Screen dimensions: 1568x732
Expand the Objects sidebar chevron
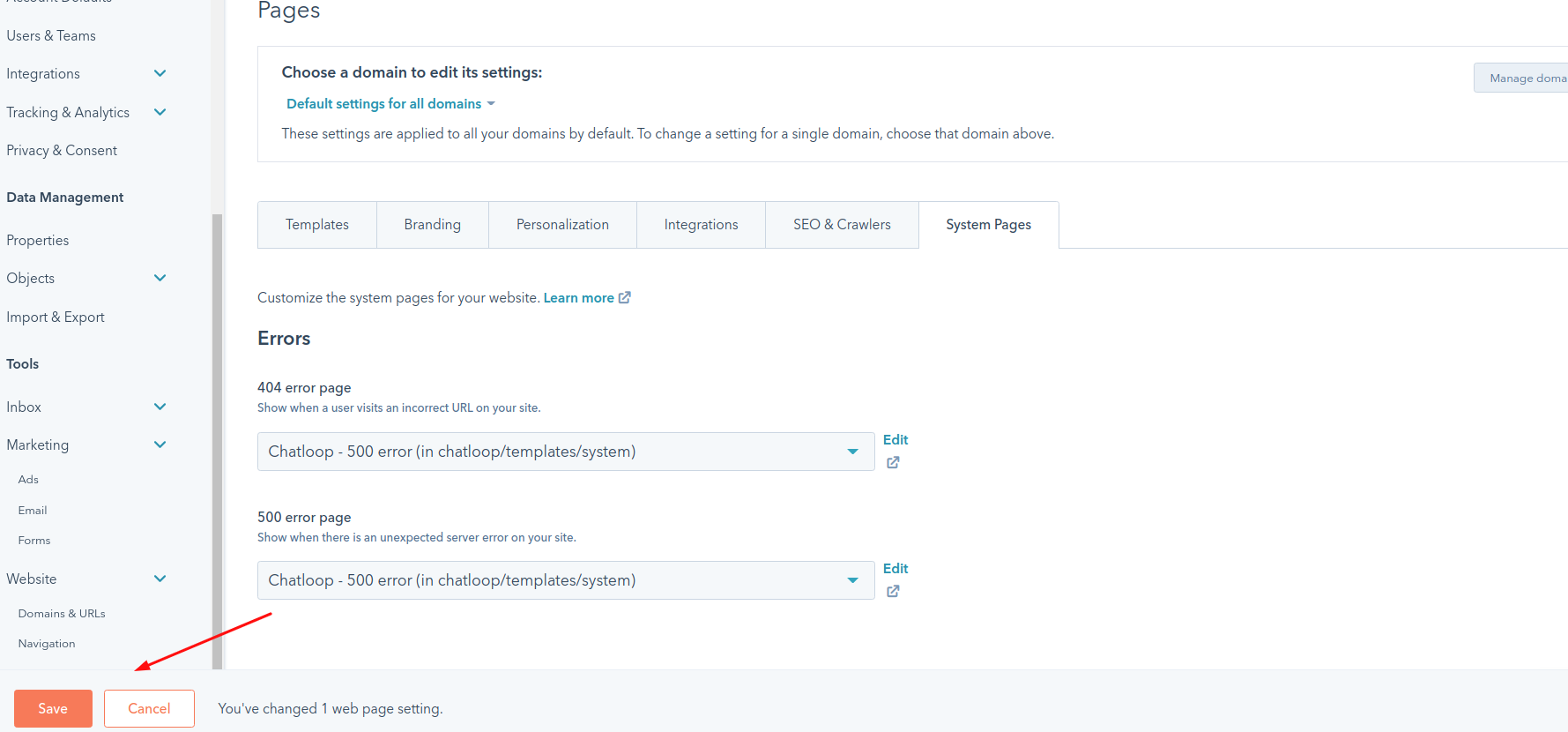(x=160, y=278)
